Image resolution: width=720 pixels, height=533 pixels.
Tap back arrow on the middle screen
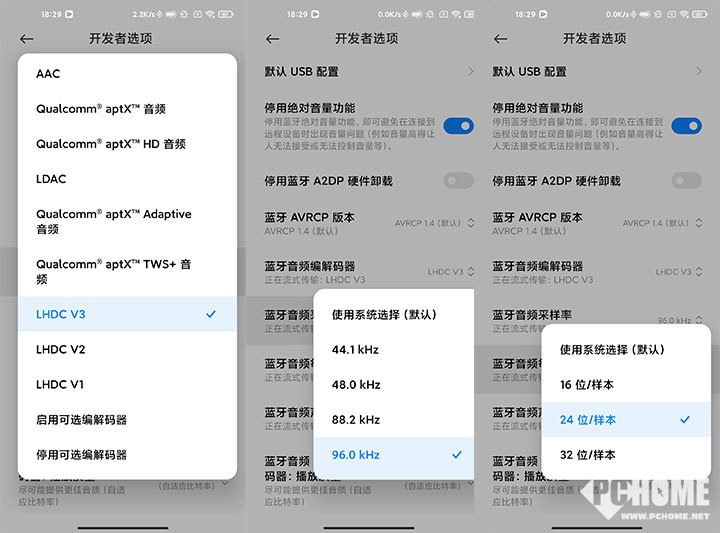pyautogui.click(x=273, y=39)
